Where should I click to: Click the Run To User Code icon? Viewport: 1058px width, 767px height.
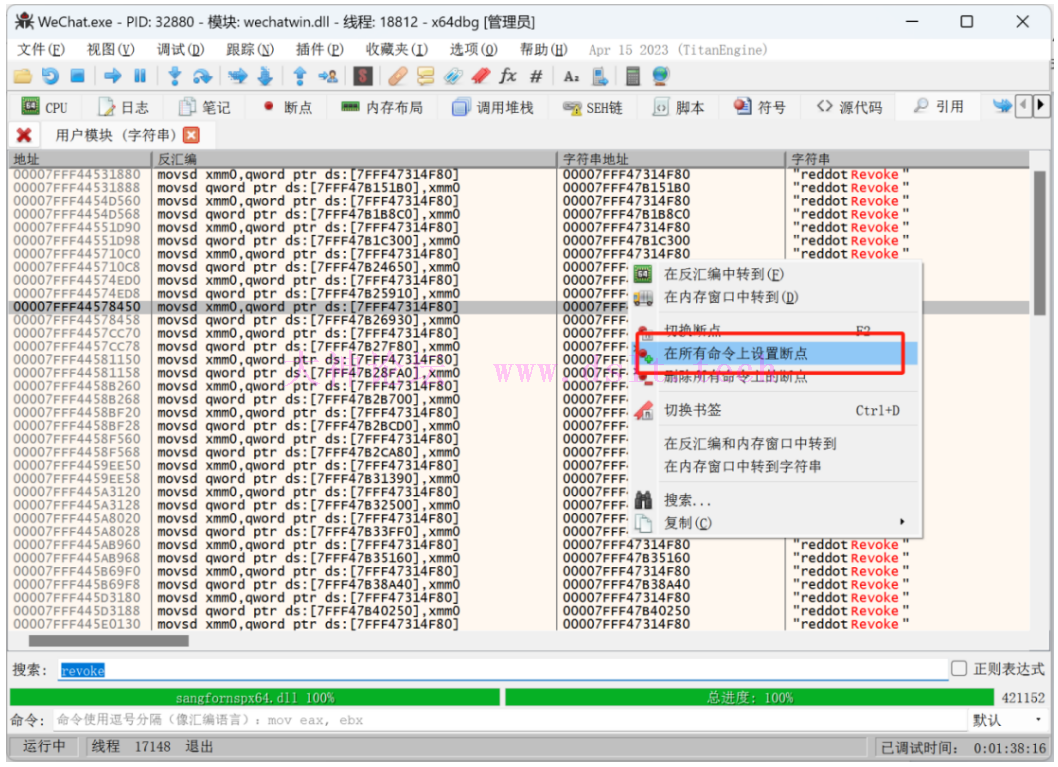328,76
